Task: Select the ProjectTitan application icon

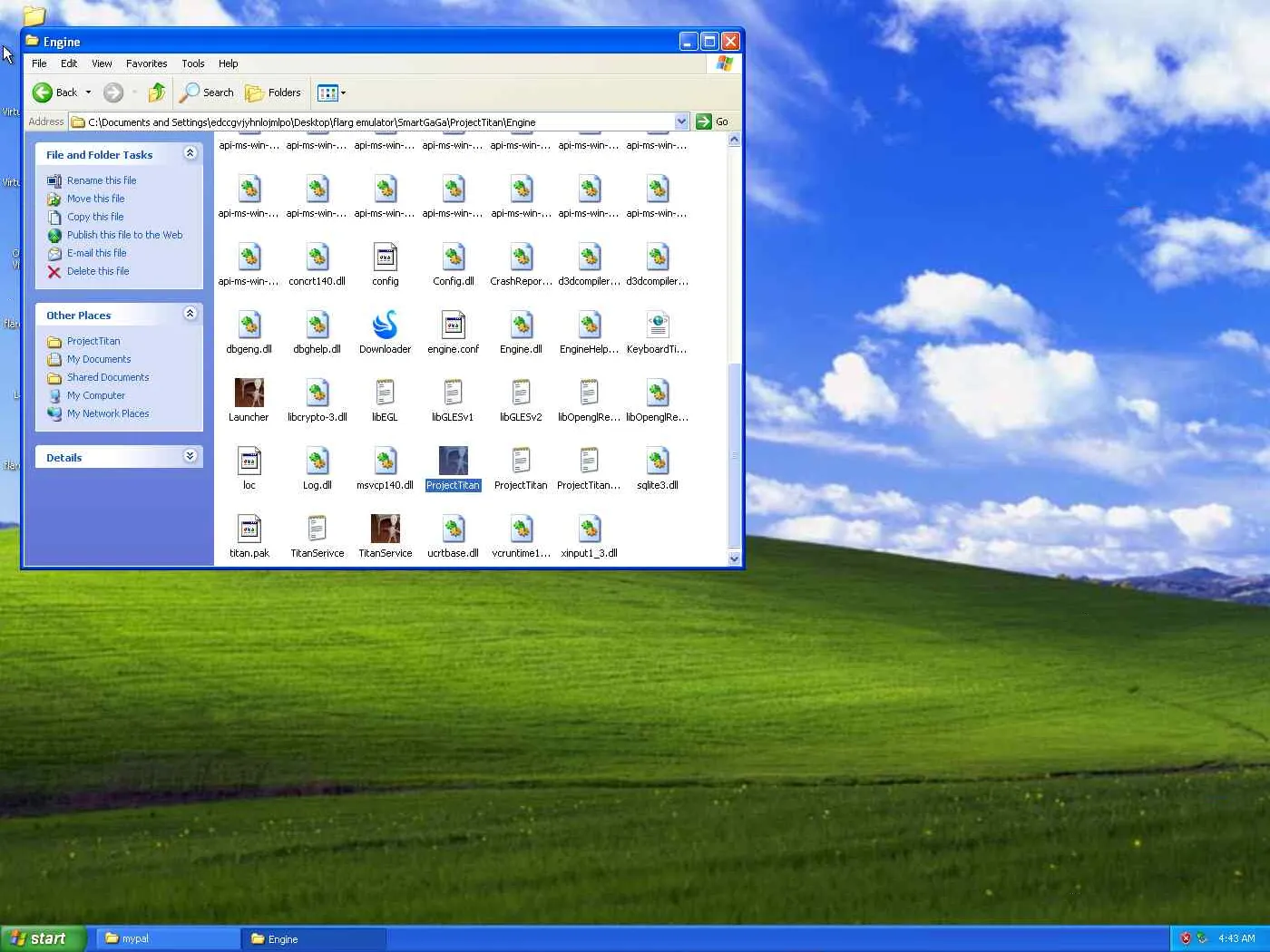Action: [x=453, y=461]
